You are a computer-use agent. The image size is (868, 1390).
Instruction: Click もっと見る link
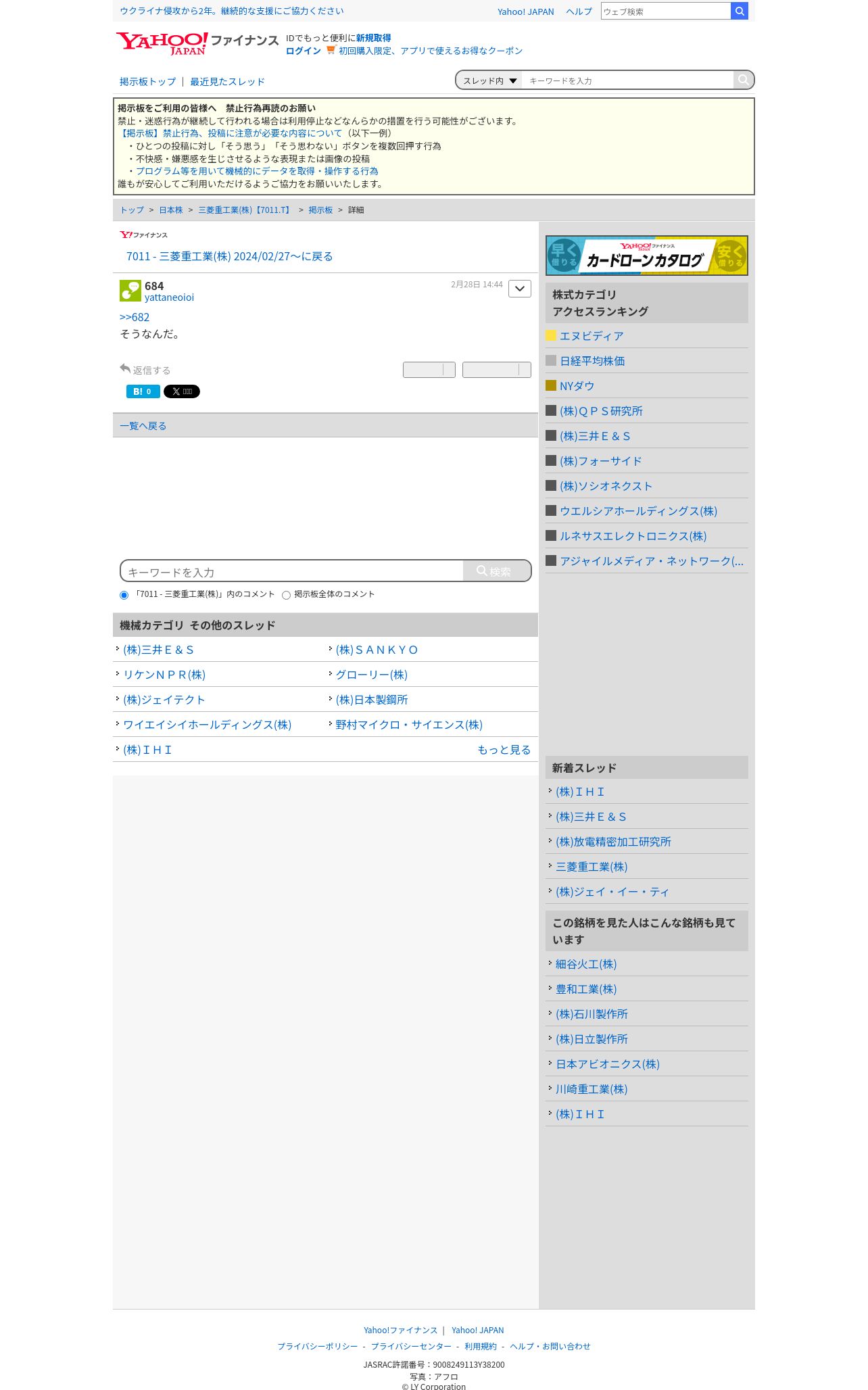tap(504, 750)
